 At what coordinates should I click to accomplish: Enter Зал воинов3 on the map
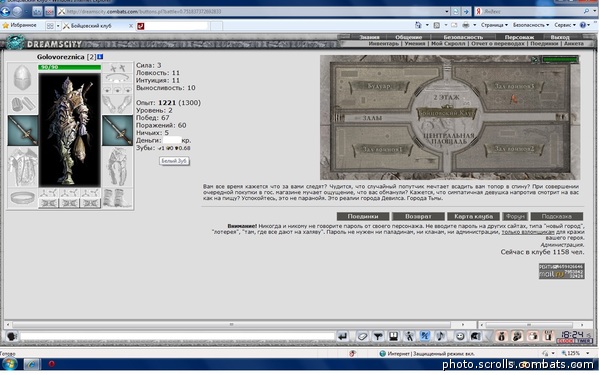pos(514,86)
